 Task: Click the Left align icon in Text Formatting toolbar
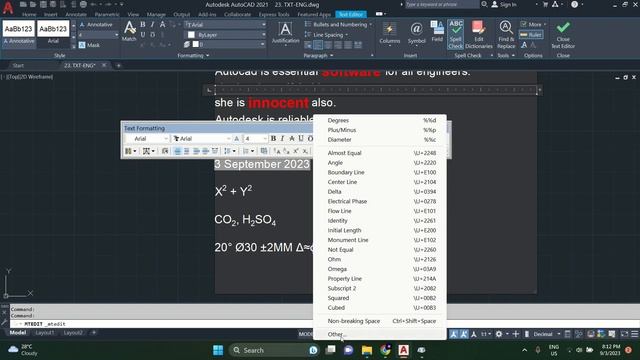click(x=178, y=151)
